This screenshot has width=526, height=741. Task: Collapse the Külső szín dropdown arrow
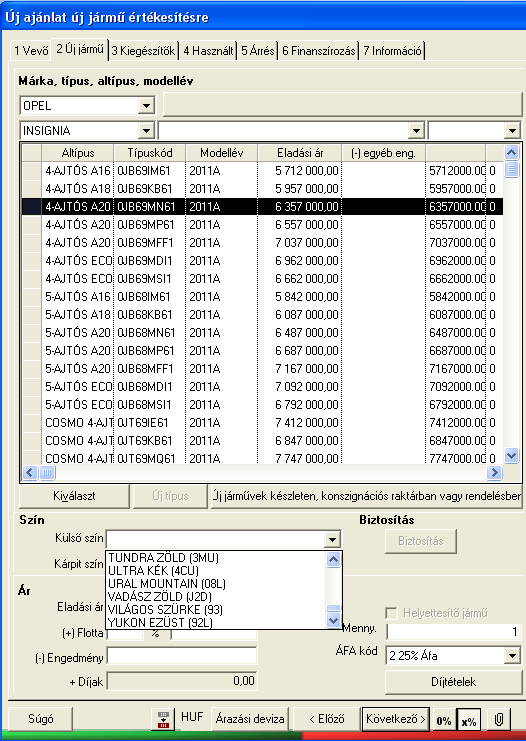332,539
